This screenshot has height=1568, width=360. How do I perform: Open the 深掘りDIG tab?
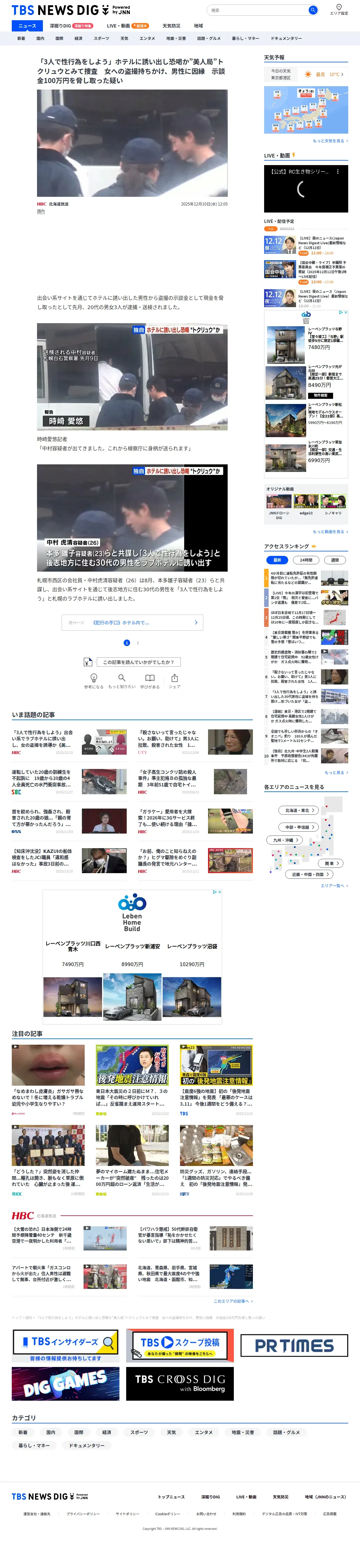tap(71, 26)
